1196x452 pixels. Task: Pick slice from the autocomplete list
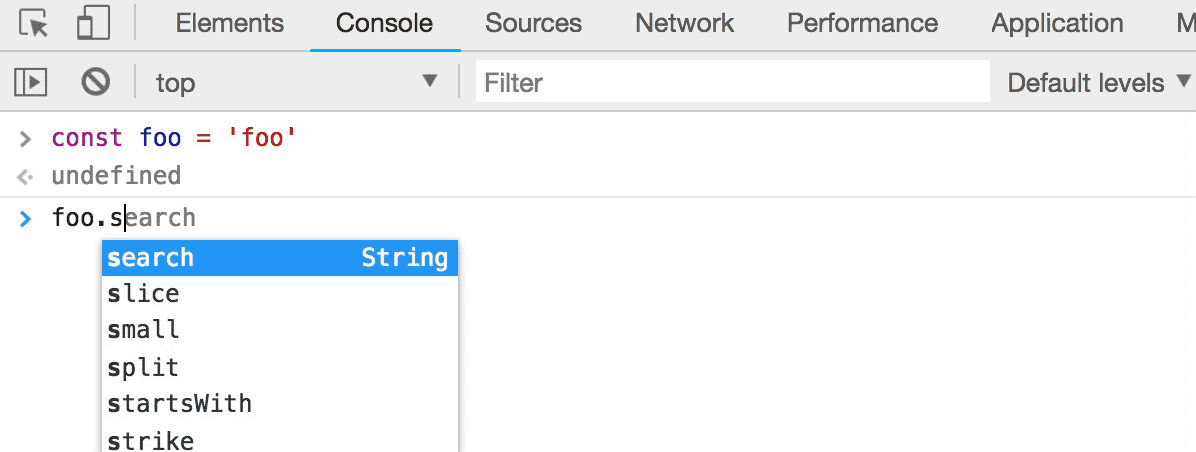point(144,294)
